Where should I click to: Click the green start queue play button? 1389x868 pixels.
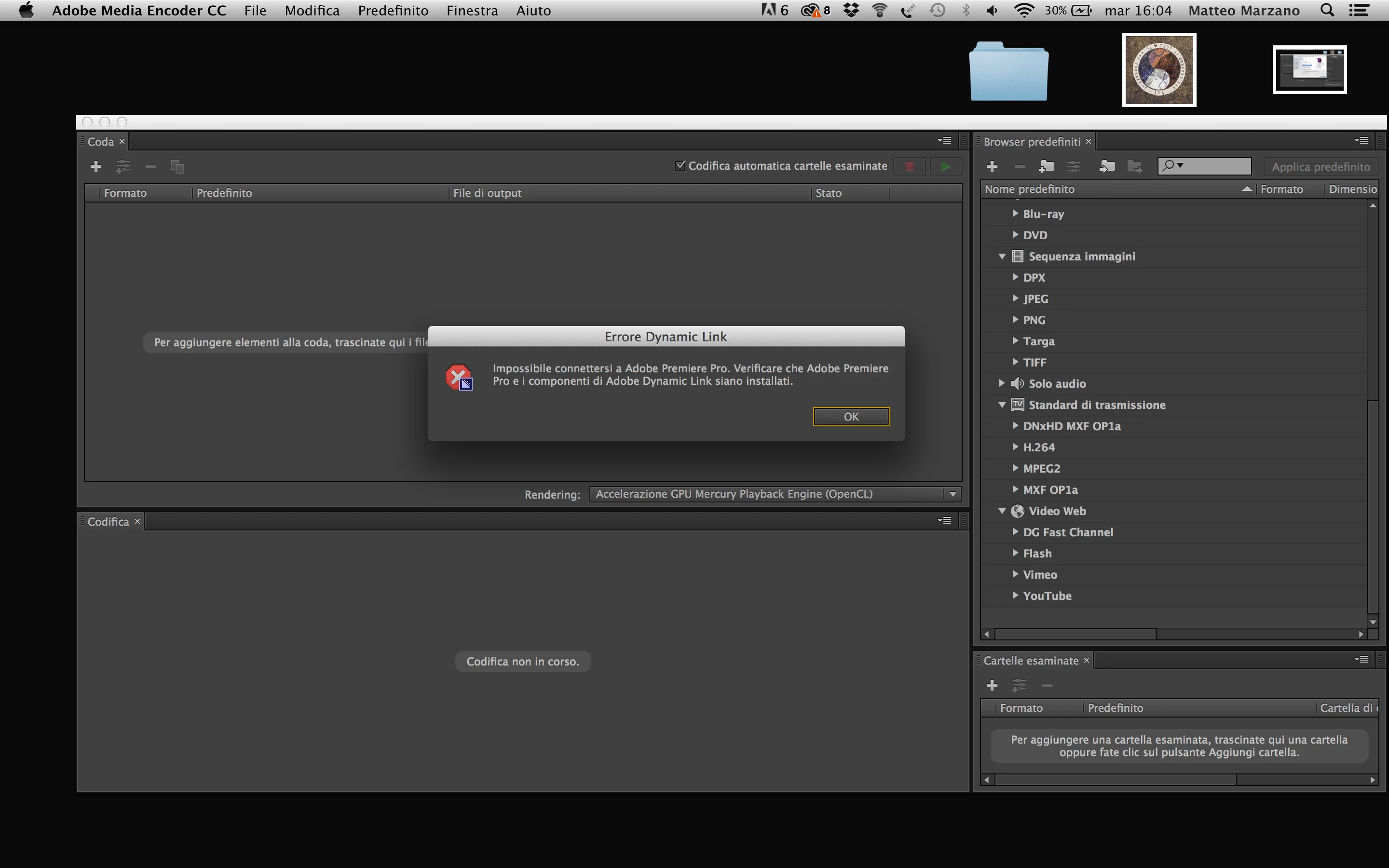tap(945, 166)
